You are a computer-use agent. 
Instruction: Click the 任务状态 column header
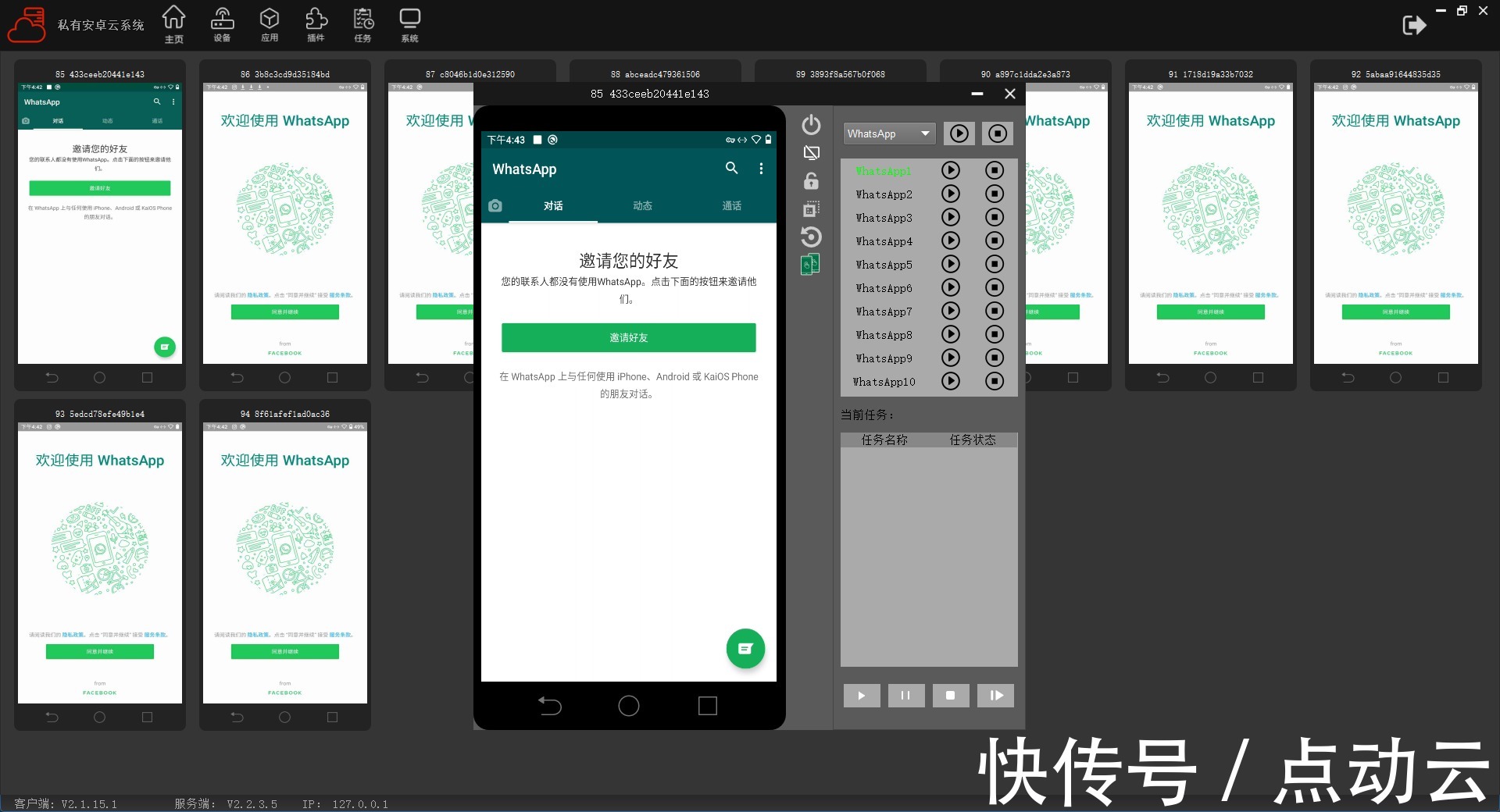[x=973, y=440]
